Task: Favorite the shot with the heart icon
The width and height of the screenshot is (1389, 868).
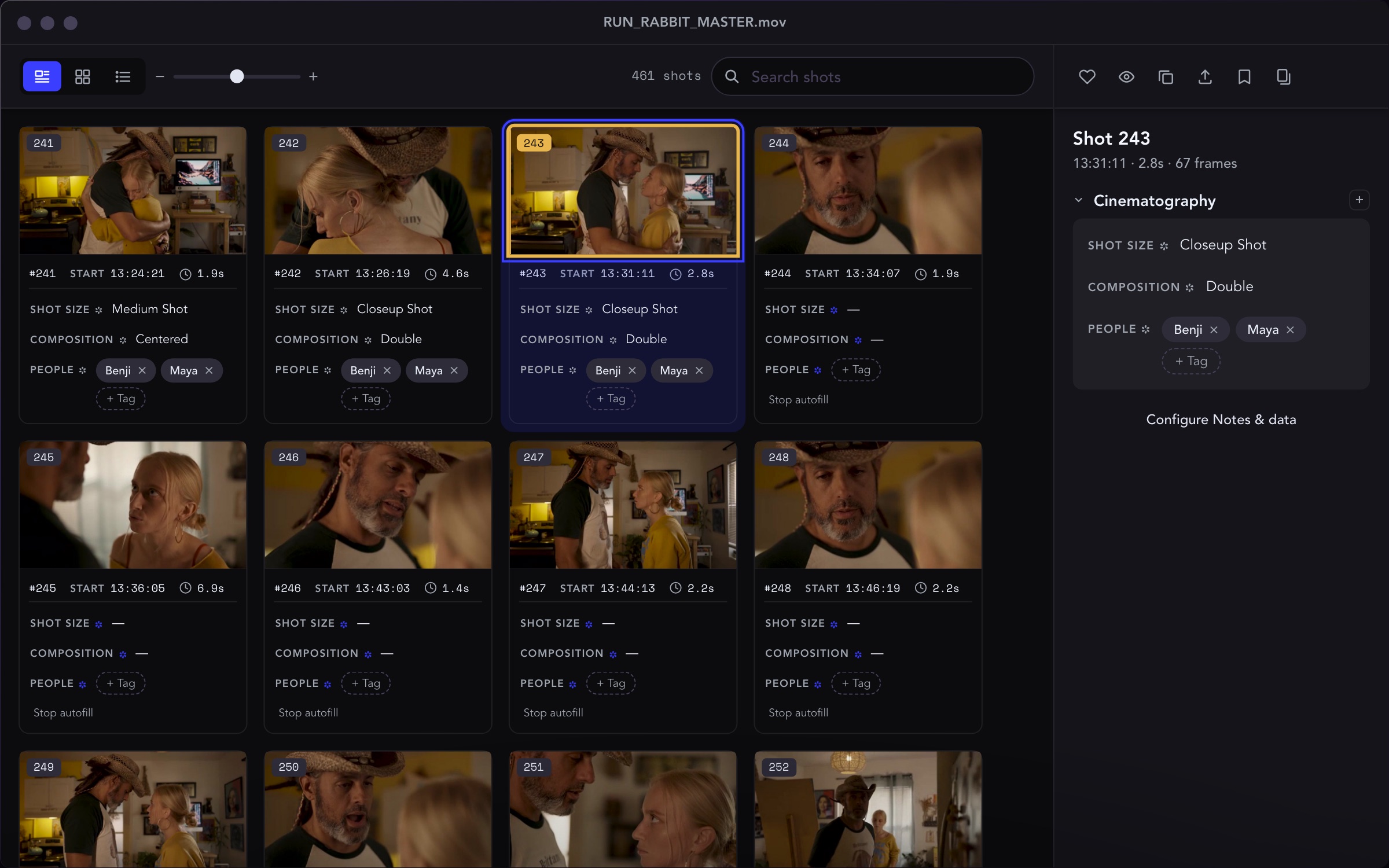Action: pyautogui.click(x=1087, y=76)
